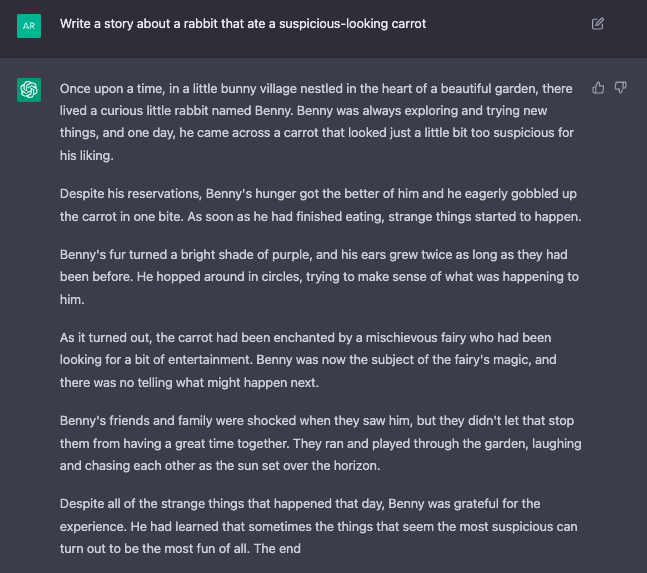Click the paragraph starting "Despite his reservations"

(x=321, y=205)
